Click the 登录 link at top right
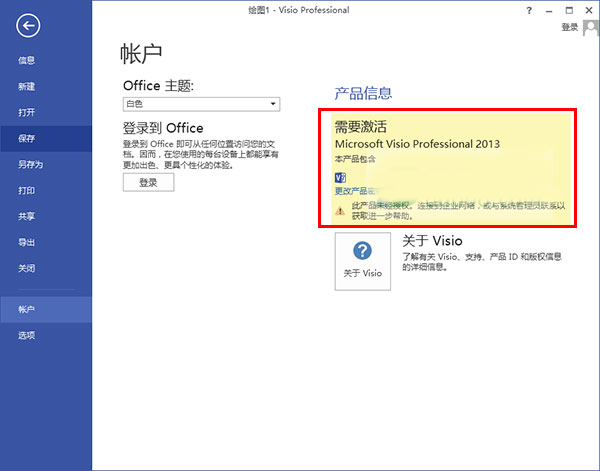600x471 pixels. (569, 27)
